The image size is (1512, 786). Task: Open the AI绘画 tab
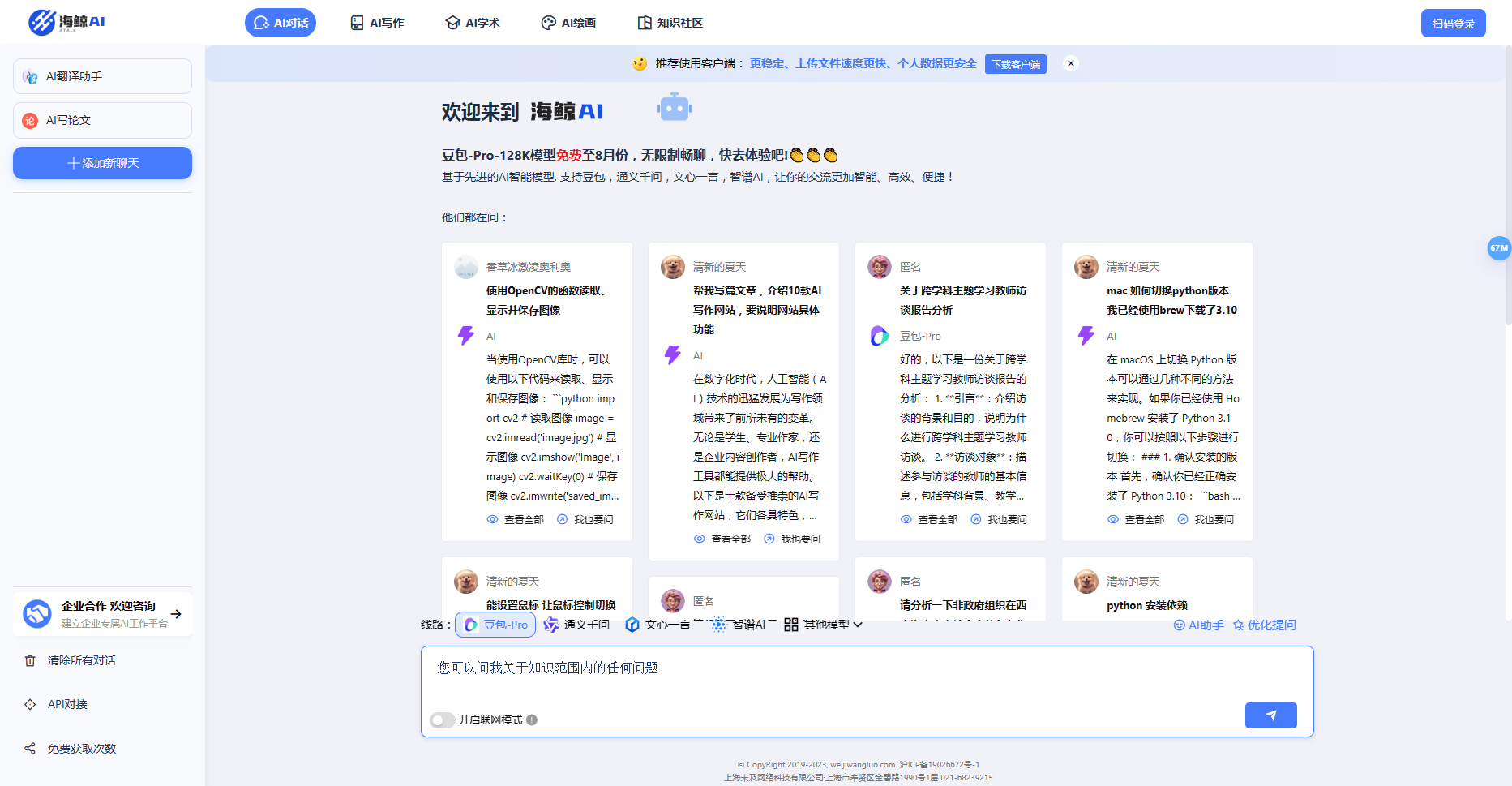click(568, 23)
